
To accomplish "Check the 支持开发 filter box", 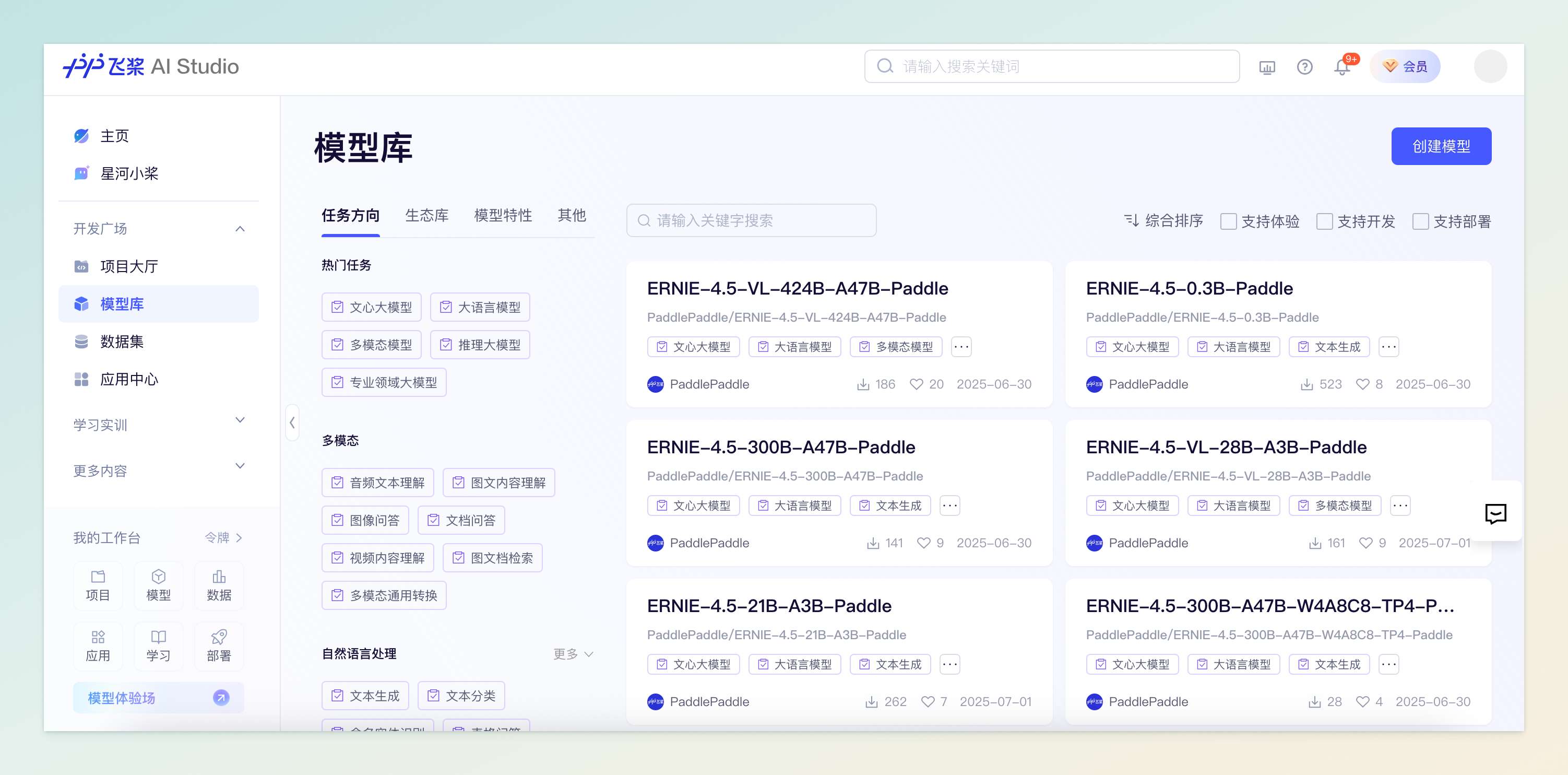I will coord(1324,221).
